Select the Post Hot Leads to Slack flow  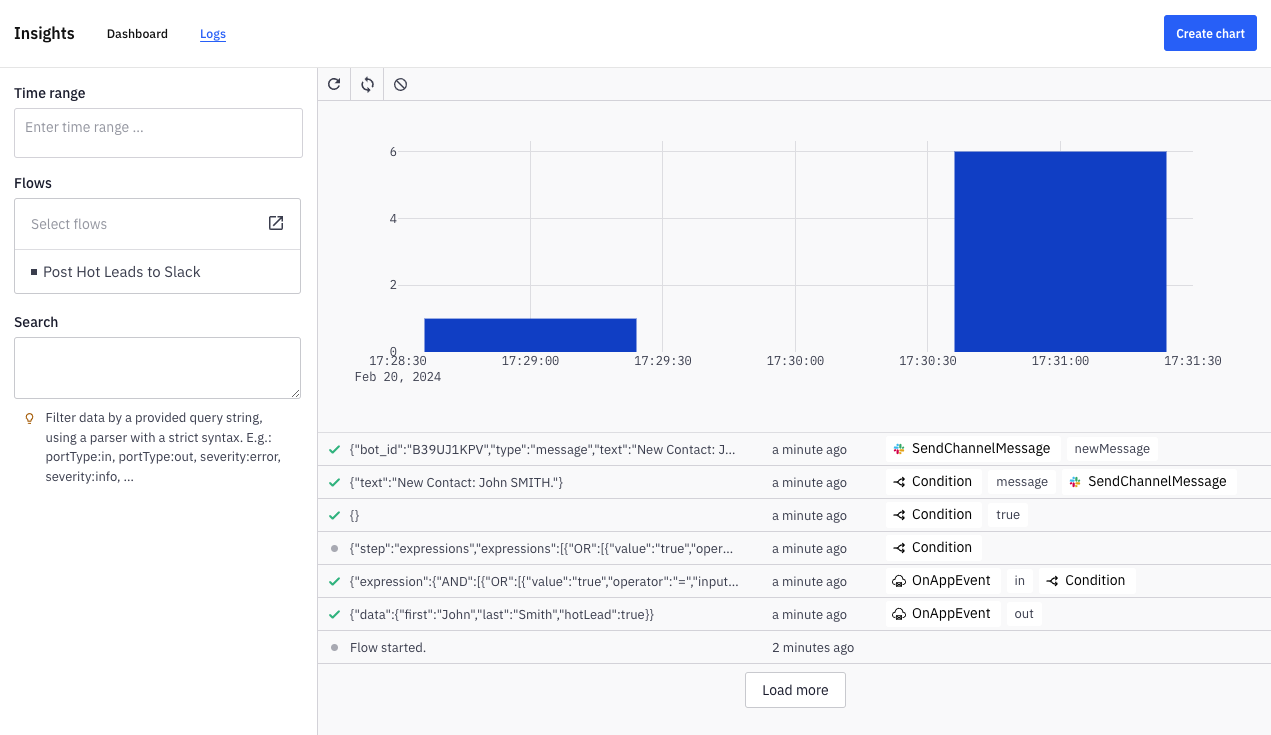pyautogui.click(x=121, y=272)
